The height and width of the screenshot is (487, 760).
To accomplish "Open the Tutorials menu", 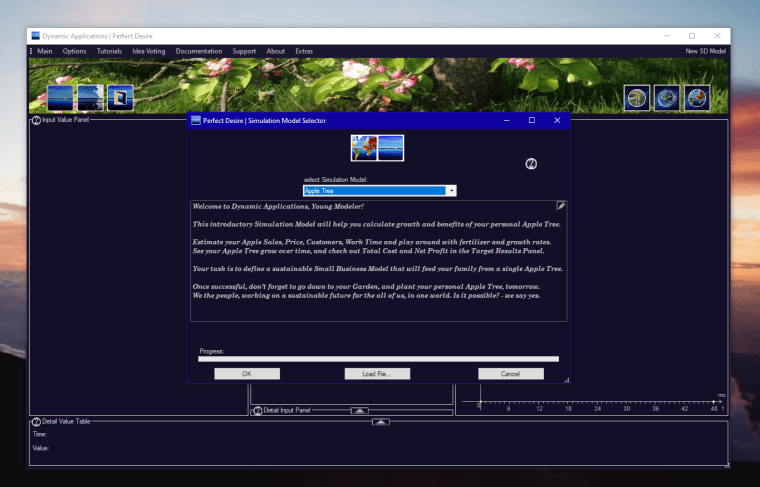I will 109,51.
